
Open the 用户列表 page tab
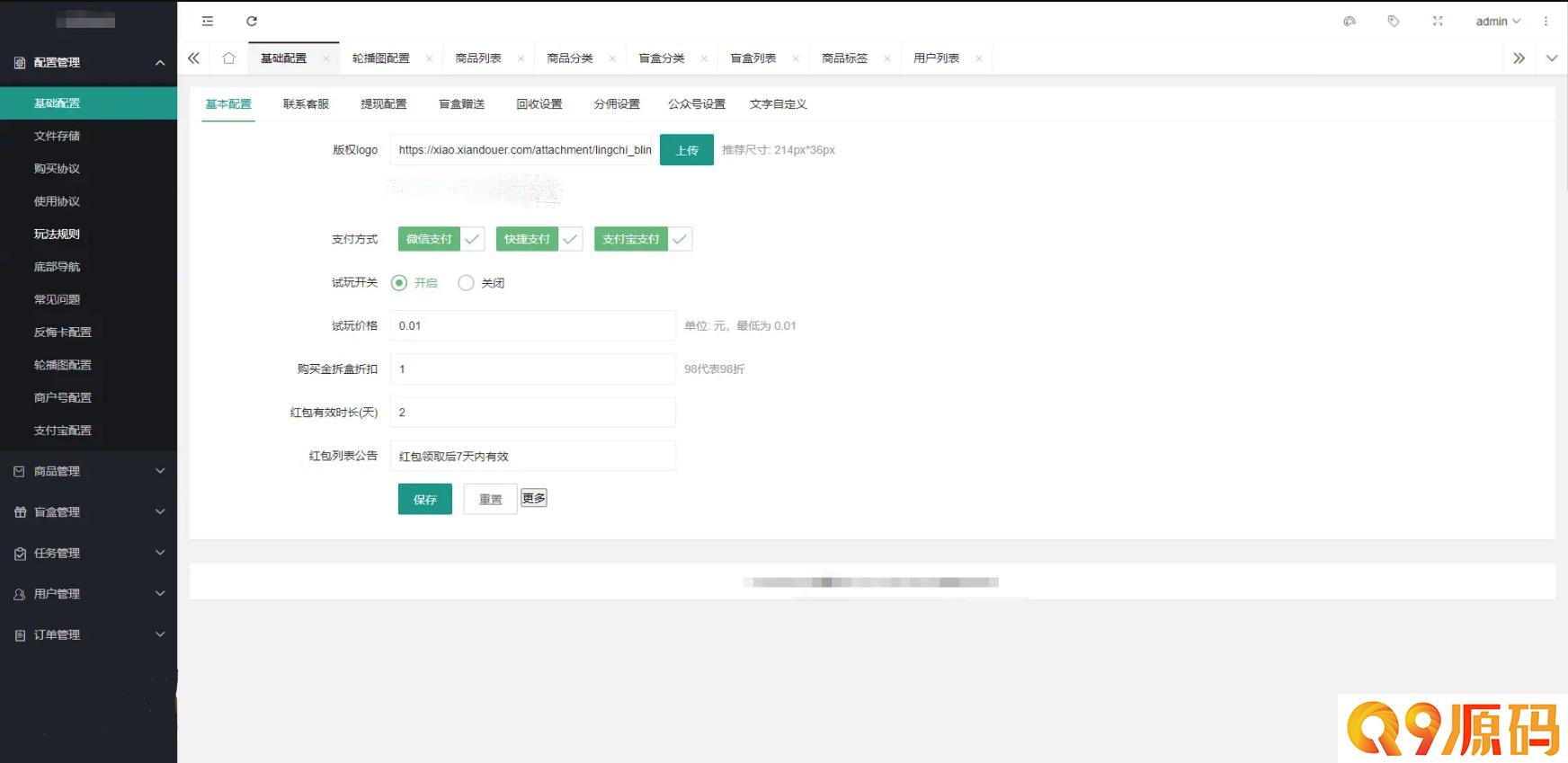(x=937, y=58)
